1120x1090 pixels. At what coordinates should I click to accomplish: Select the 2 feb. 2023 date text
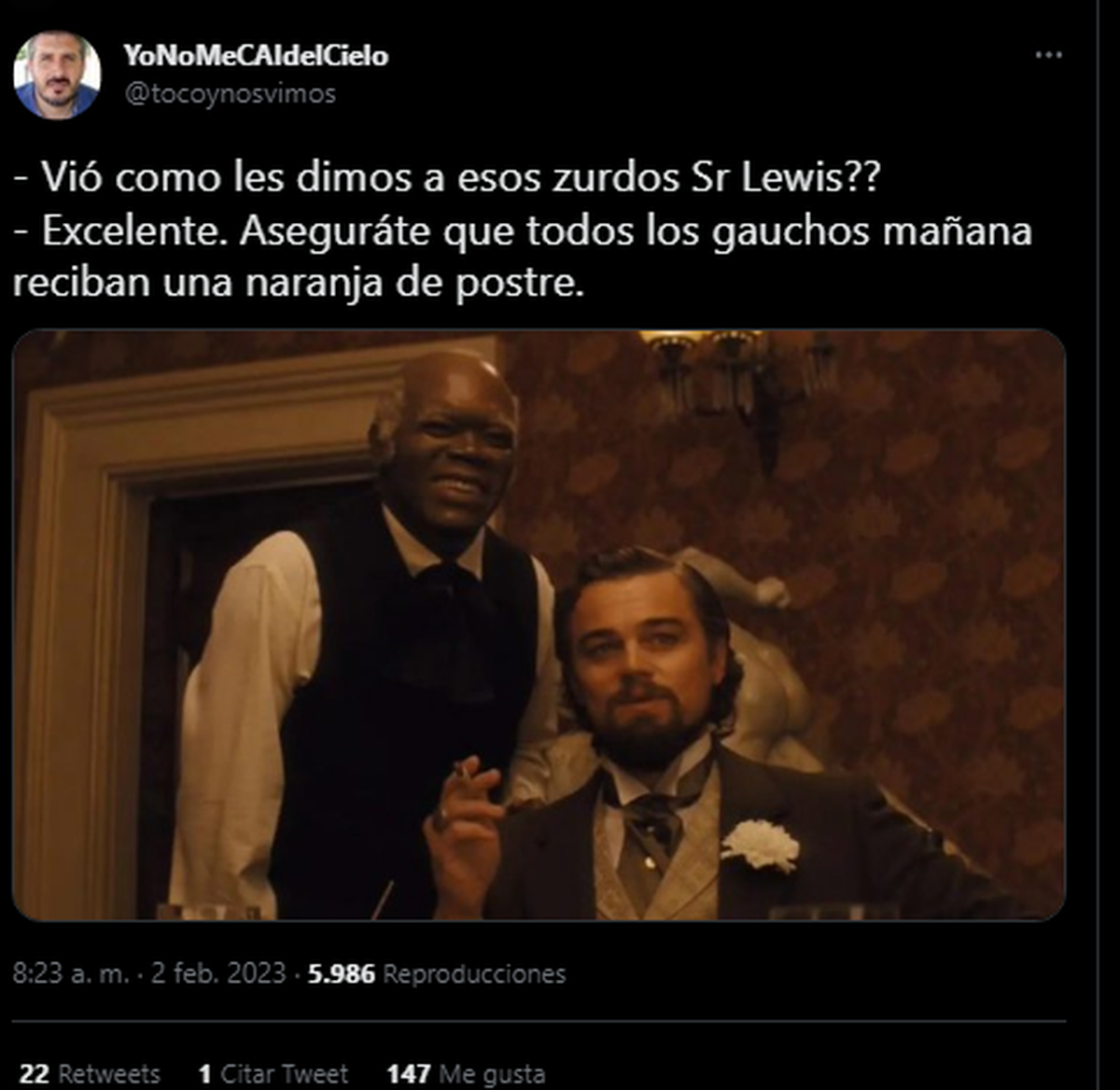[217, 974]
